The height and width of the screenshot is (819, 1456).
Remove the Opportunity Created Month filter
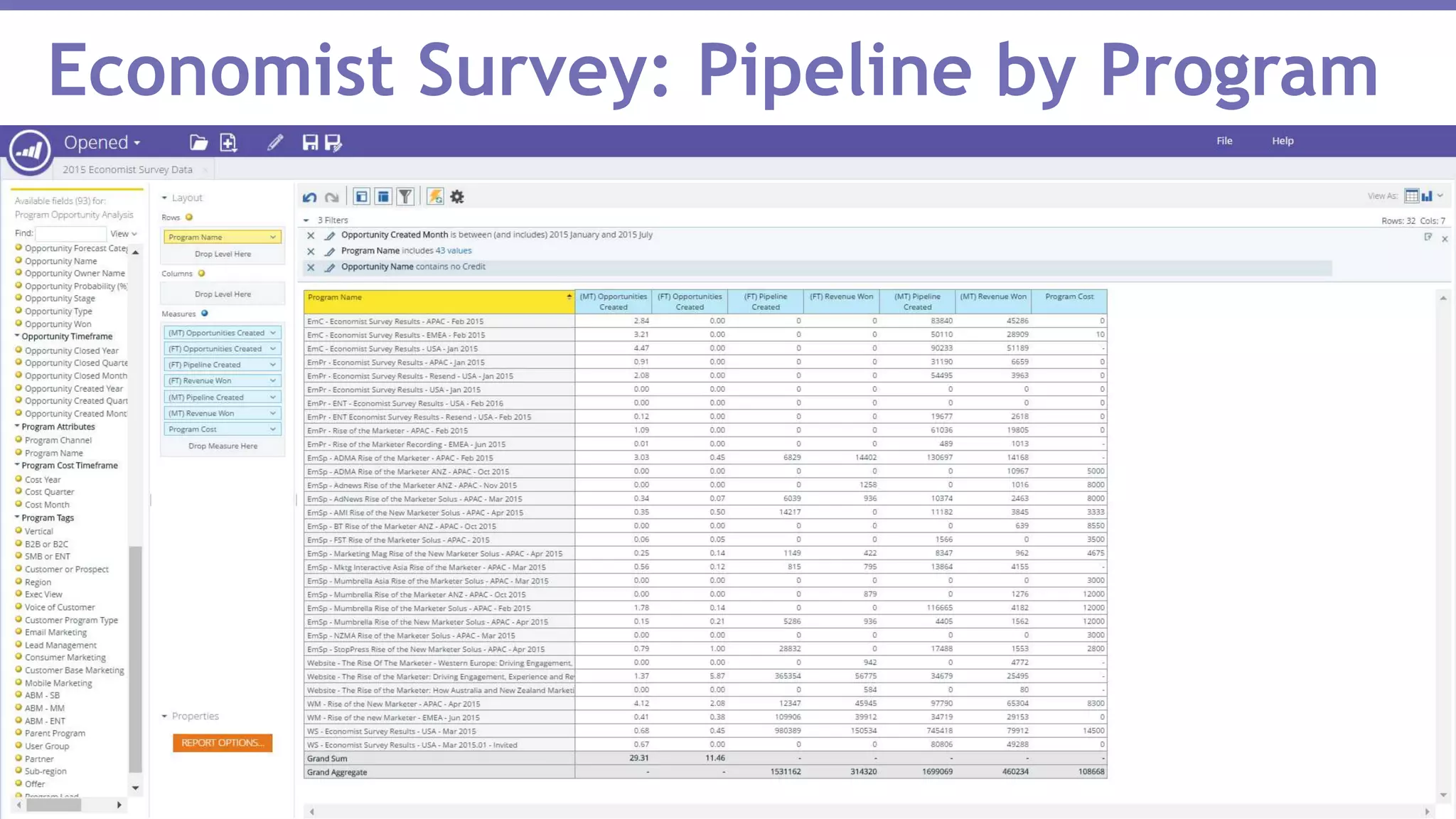pos(311,235)
